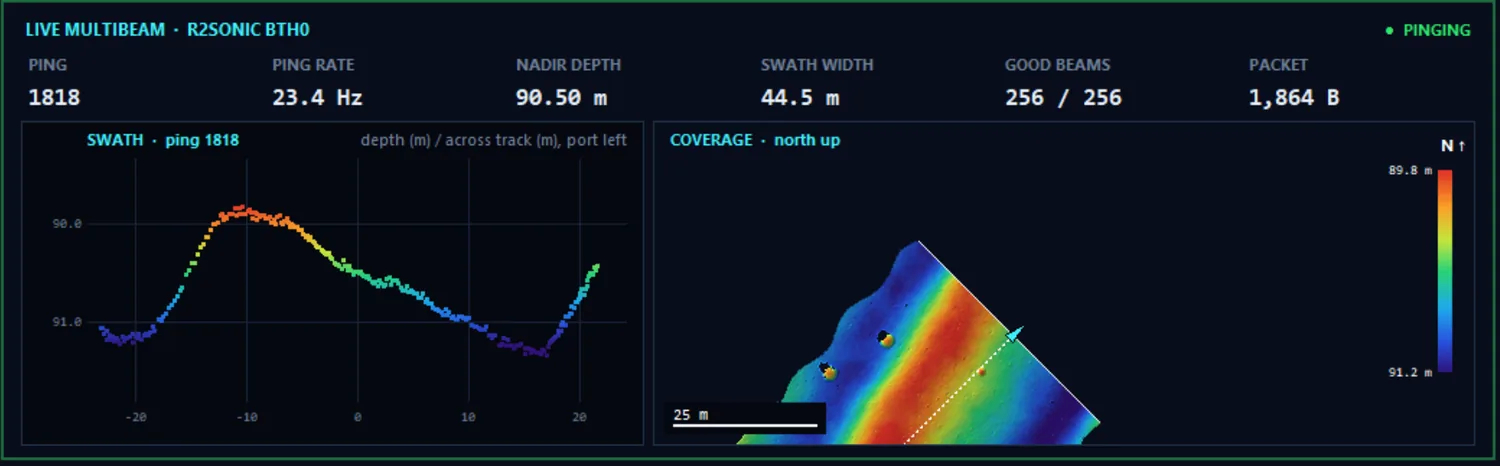
Task: Click the 10 across-track axis label
Action: pos(468,416)
